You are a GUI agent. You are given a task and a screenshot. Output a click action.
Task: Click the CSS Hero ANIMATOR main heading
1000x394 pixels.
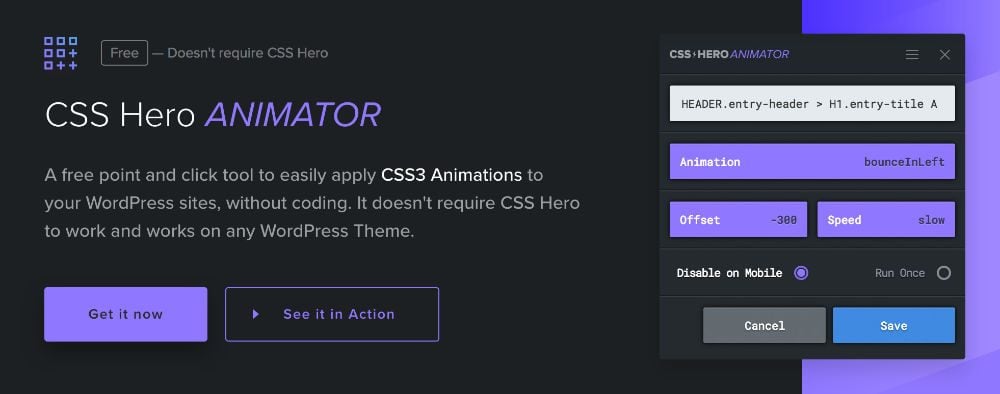(212, 115)
